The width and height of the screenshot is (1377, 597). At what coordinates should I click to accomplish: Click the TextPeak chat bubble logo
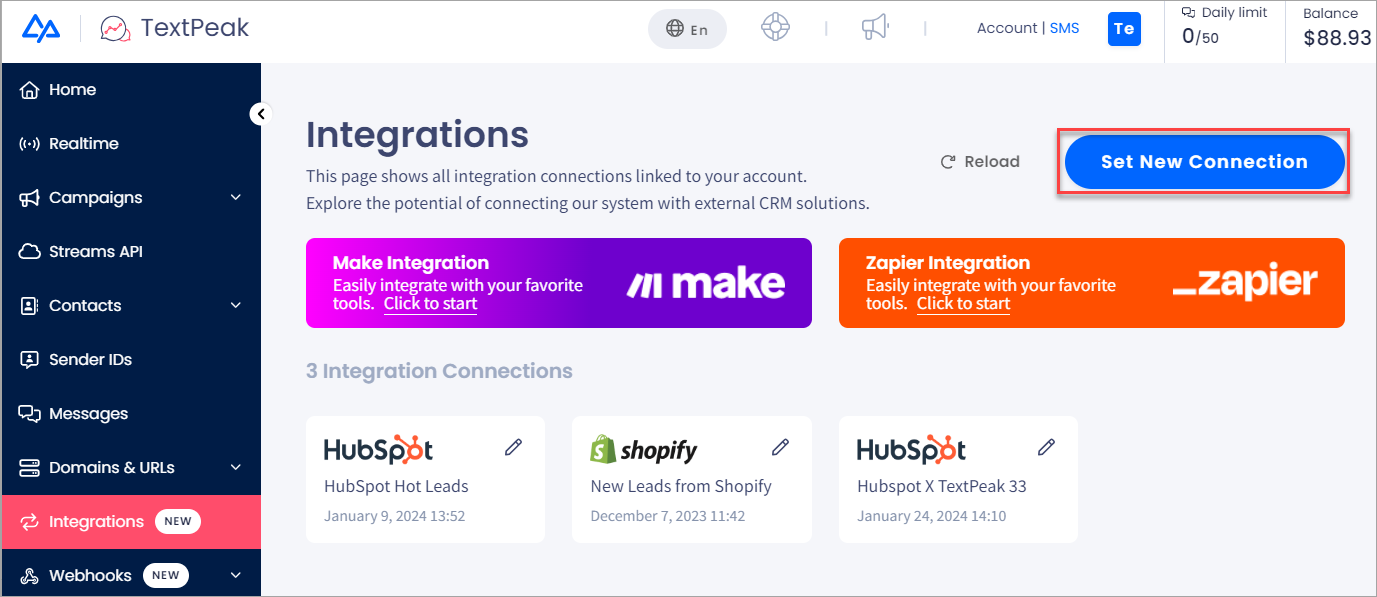coord(115,29)
